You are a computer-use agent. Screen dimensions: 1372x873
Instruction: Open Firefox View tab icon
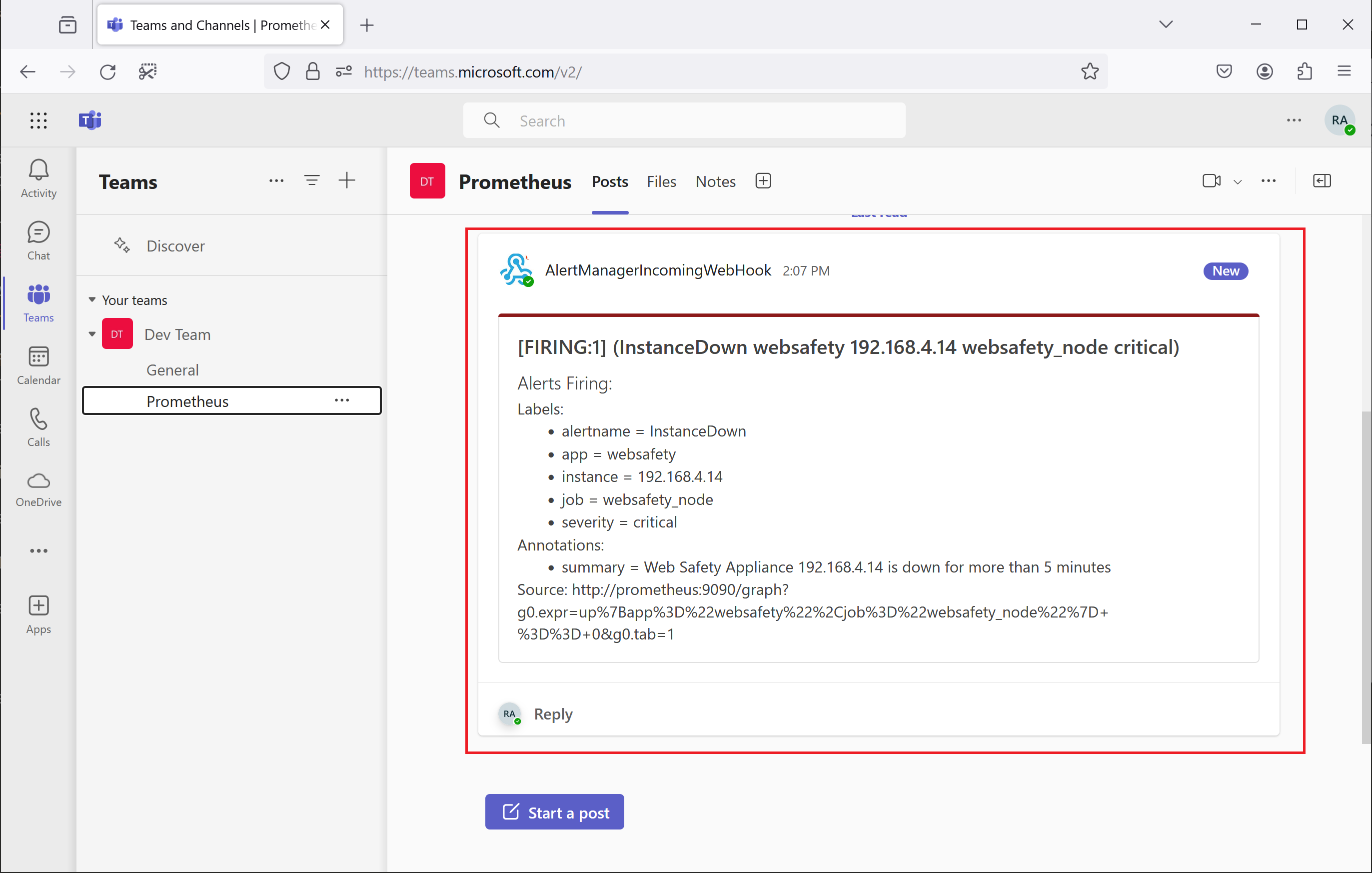click(68, 24)
